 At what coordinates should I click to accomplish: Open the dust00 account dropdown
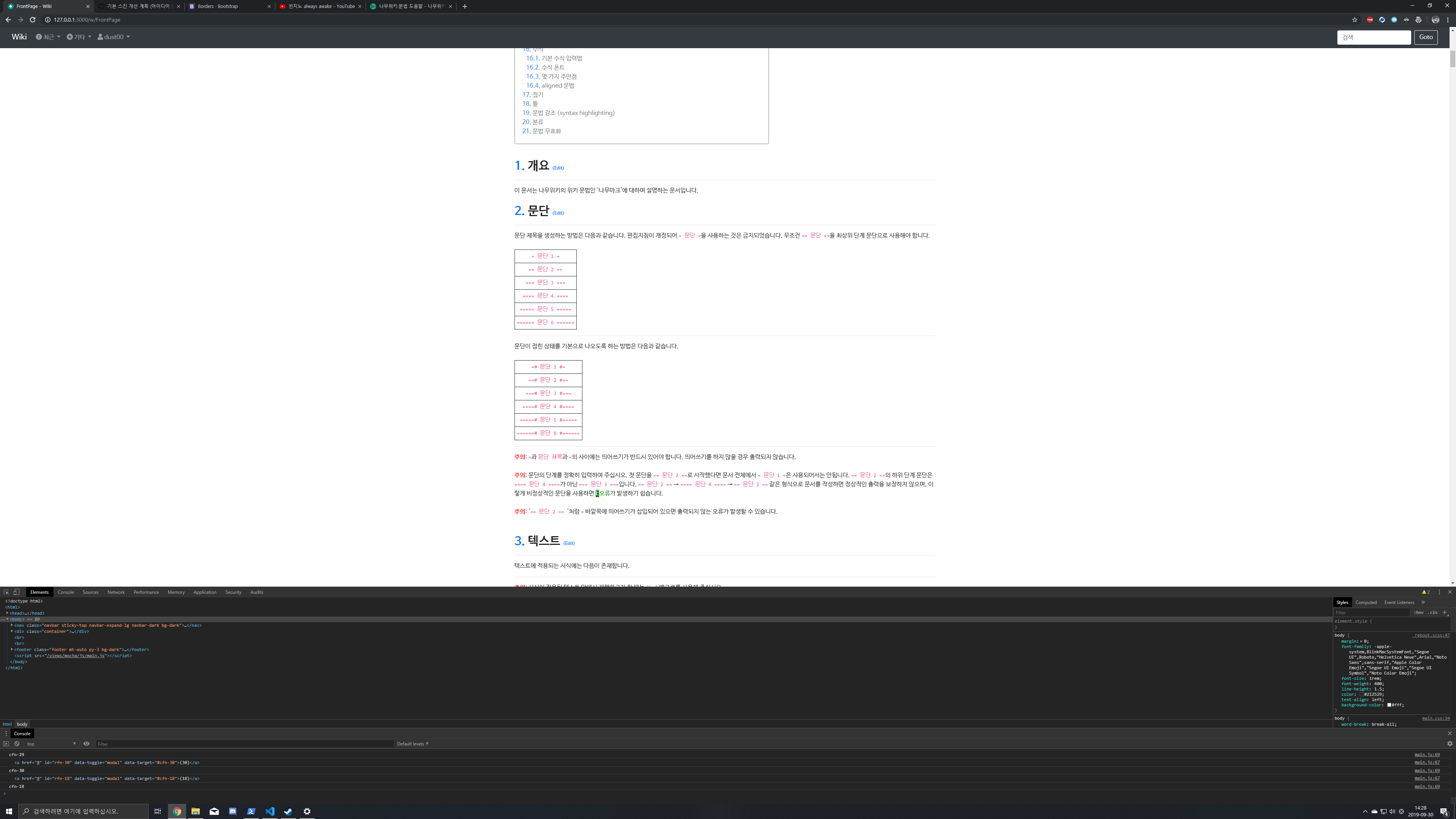(113, 37)
